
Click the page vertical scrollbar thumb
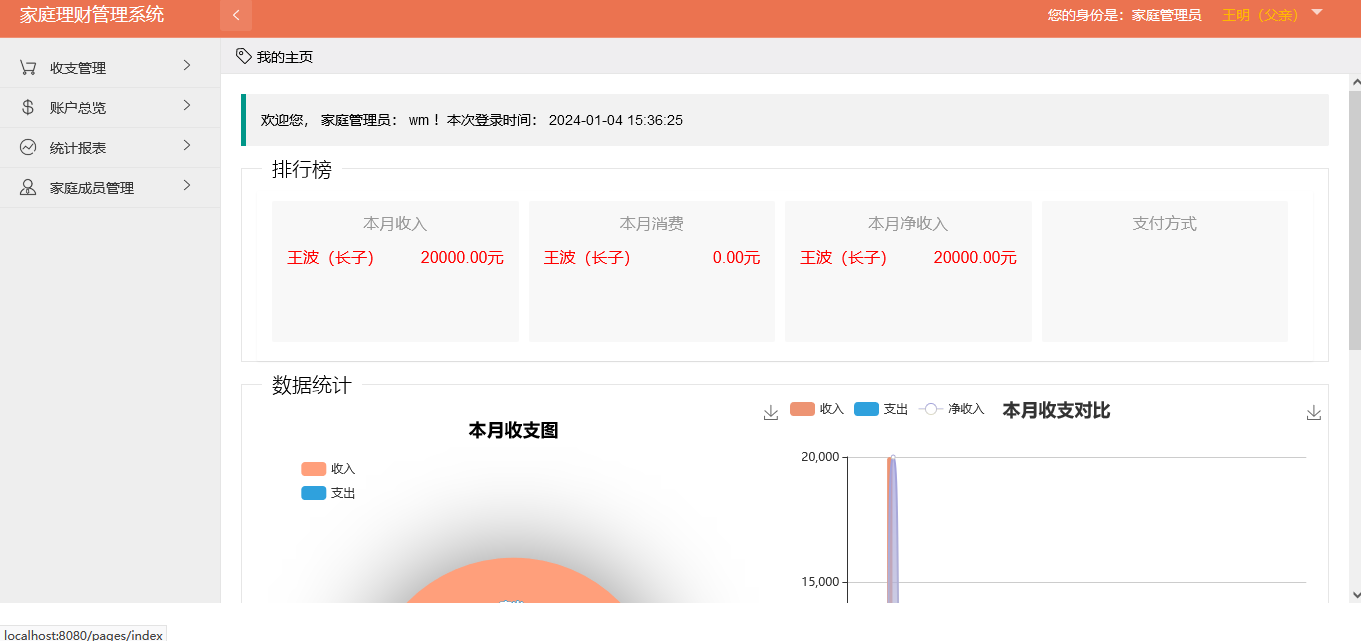pos(1355,220)
